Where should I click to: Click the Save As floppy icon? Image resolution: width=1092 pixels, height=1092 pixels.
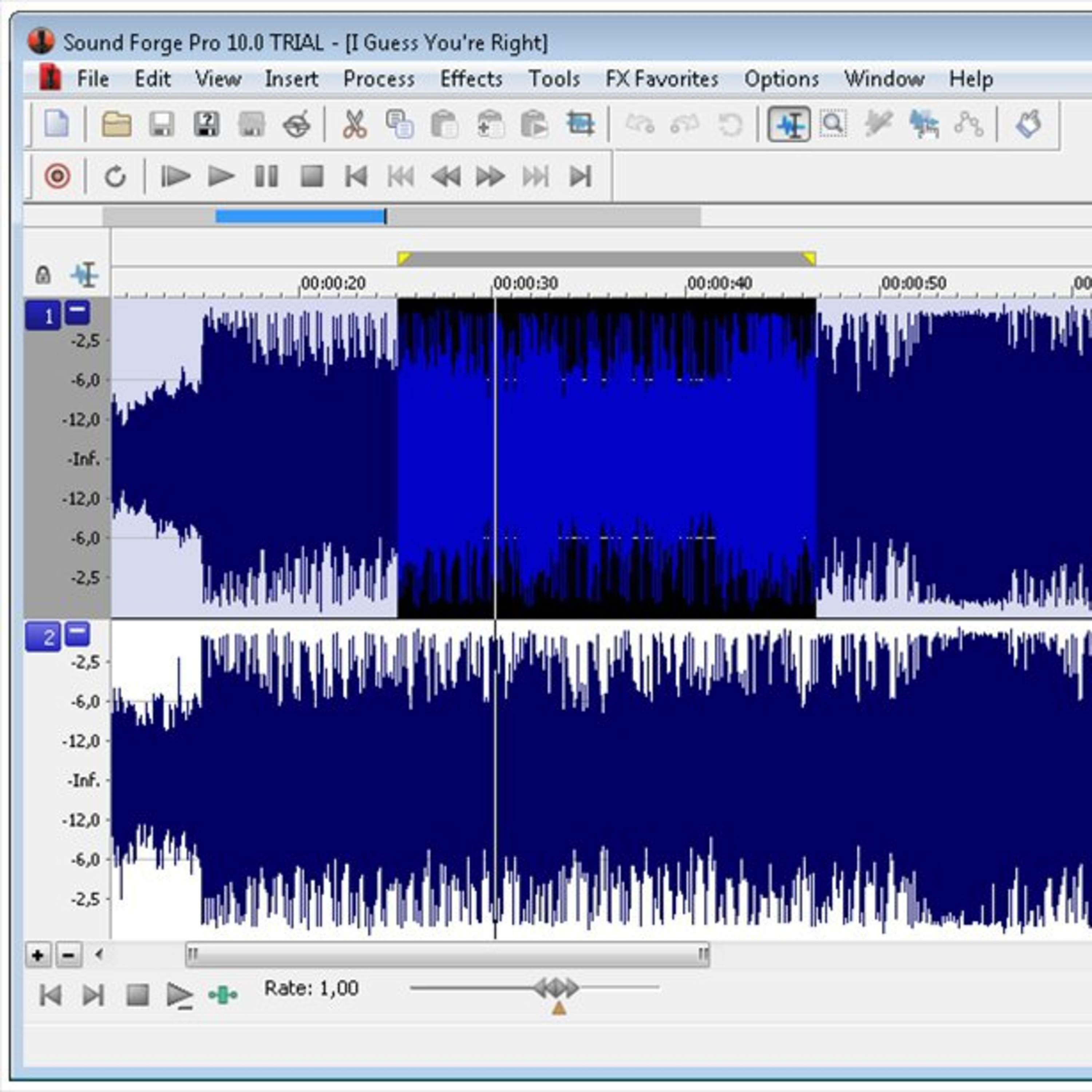tap(206, 124)
